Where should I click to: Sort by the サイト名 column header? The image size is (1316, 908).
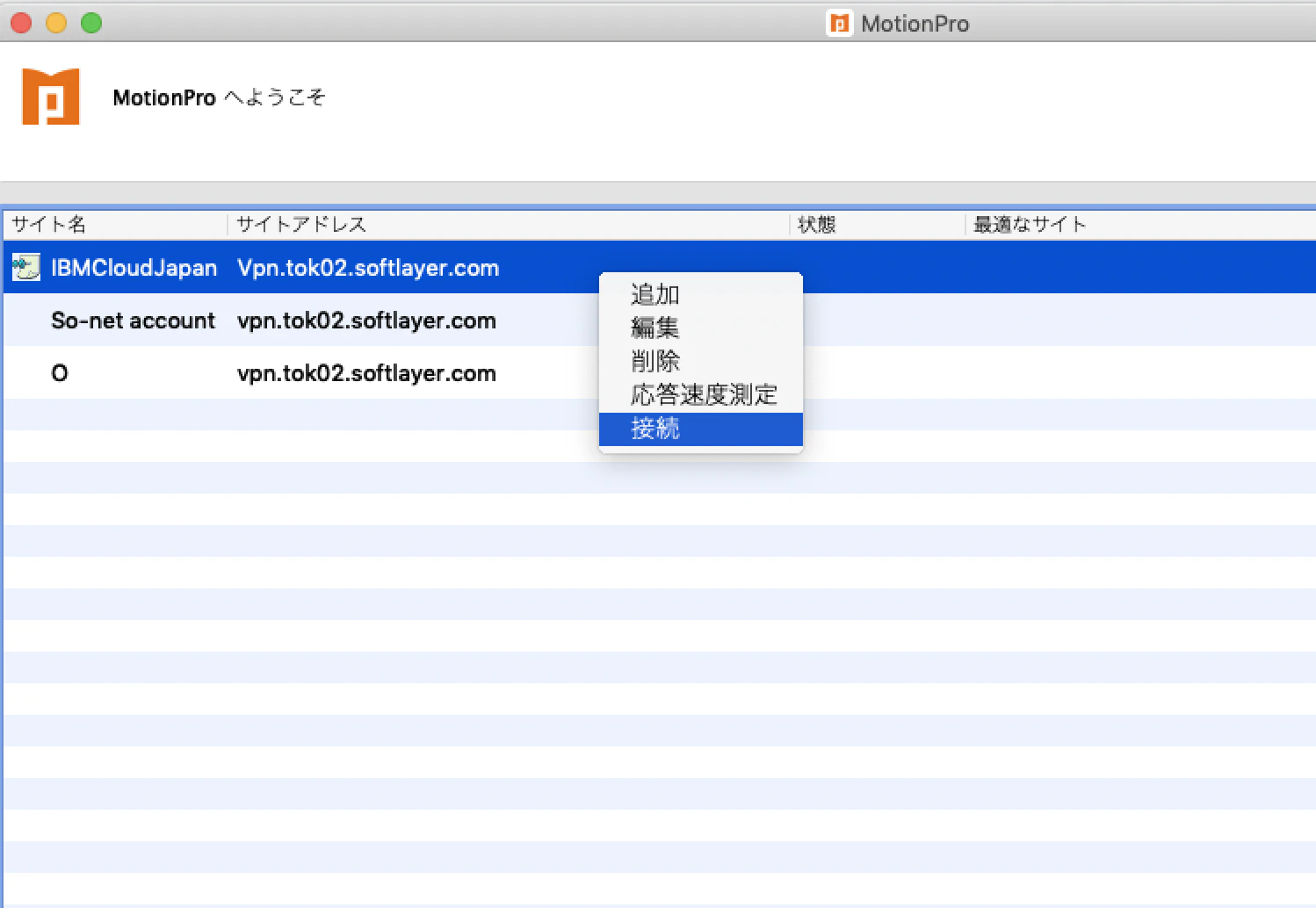coord(116,225)
